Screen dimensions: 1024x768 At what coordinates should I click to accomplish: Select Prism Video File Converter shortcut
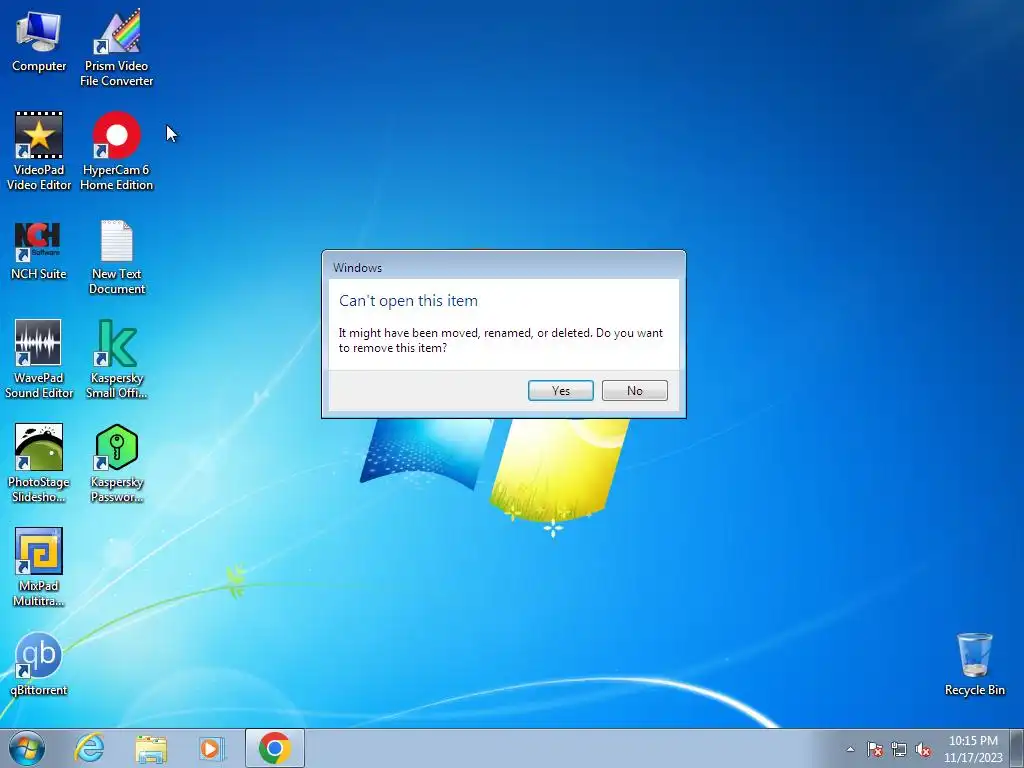[x=116, y=48]
